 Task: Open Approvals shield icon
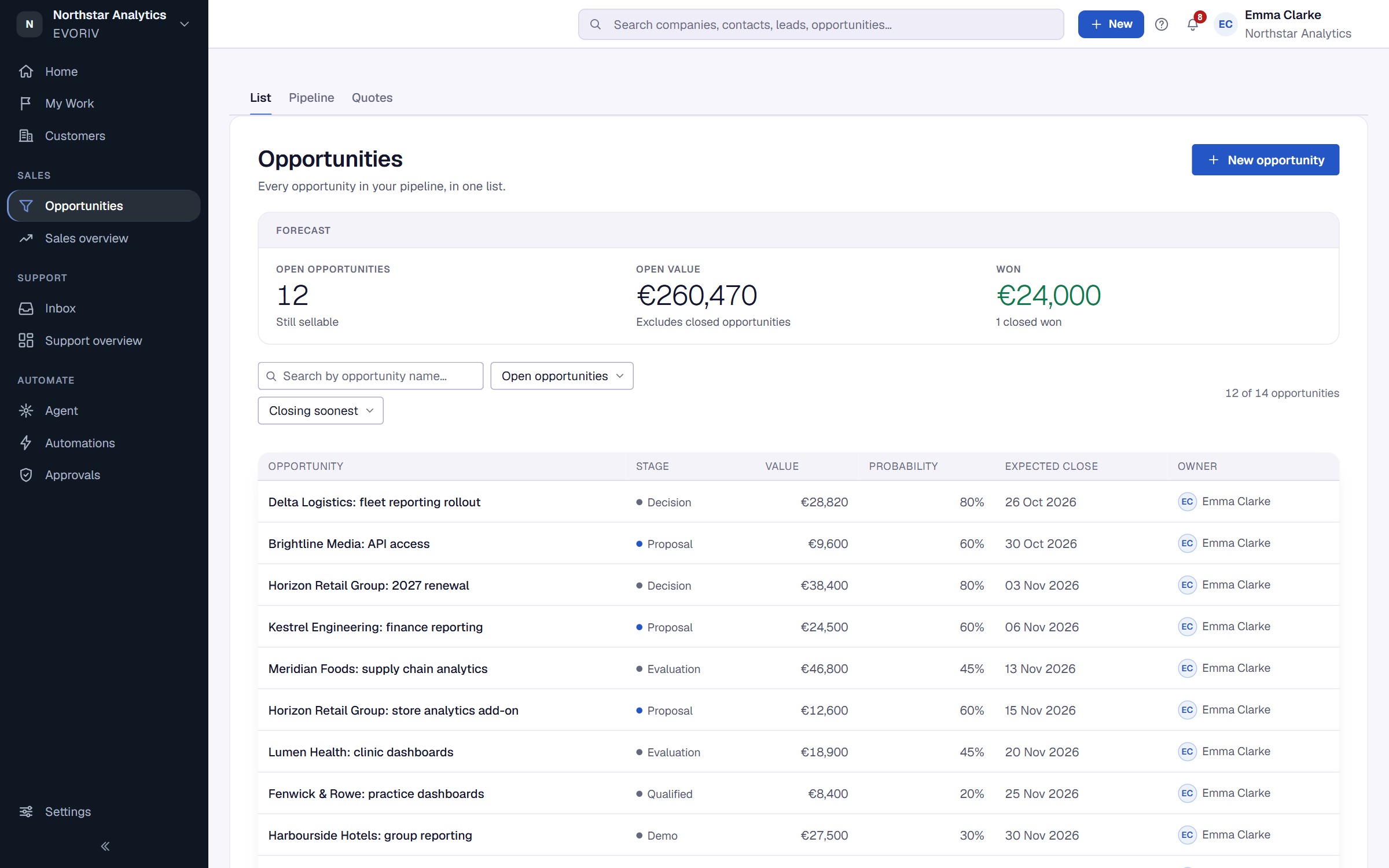pos(26,475)
